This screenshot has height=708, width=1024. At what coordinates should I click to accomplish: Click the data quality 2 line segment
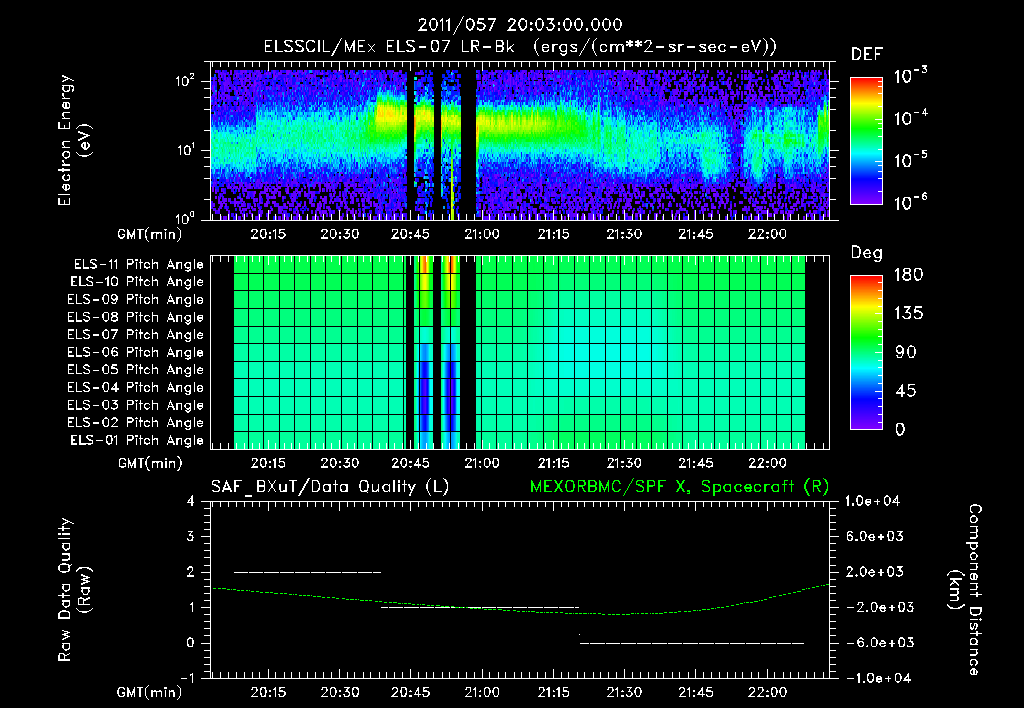tap(307, 572)
